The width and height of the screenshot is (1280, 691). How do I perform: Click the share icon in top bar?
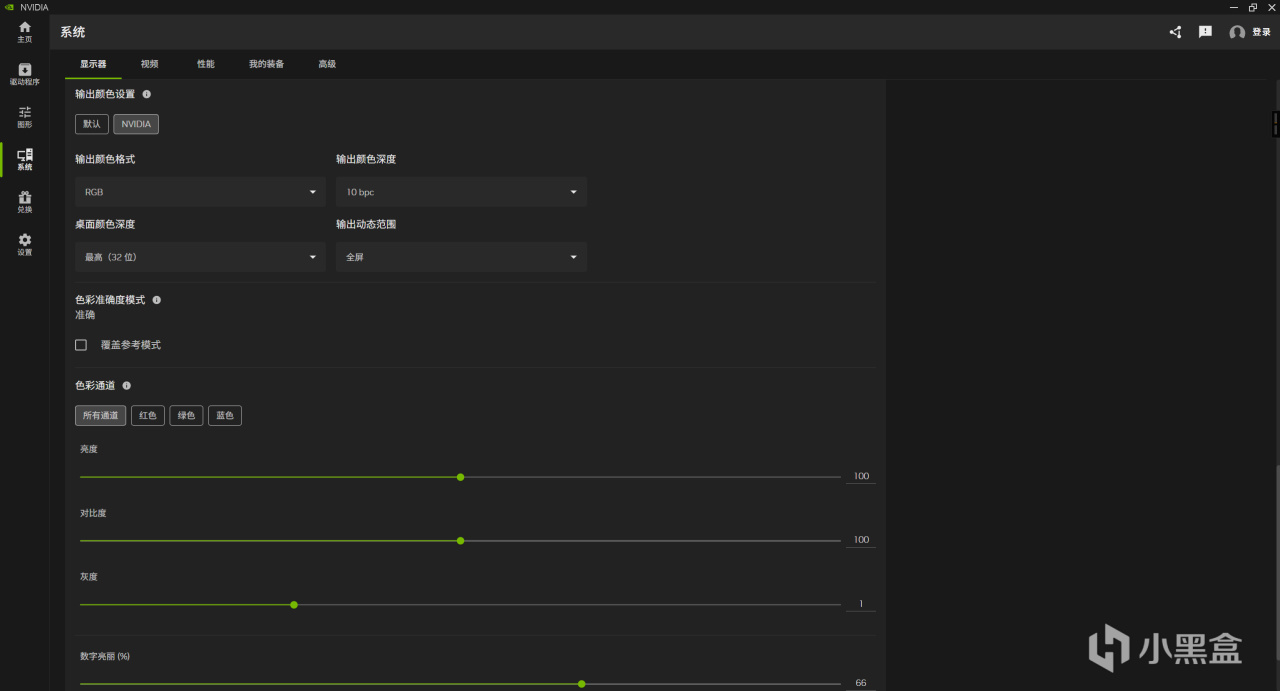point(1175,32)
